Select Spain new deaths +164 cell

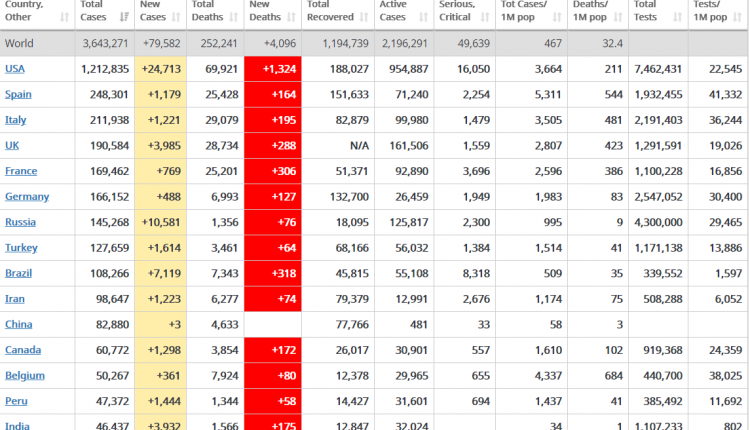pos(273,94)
